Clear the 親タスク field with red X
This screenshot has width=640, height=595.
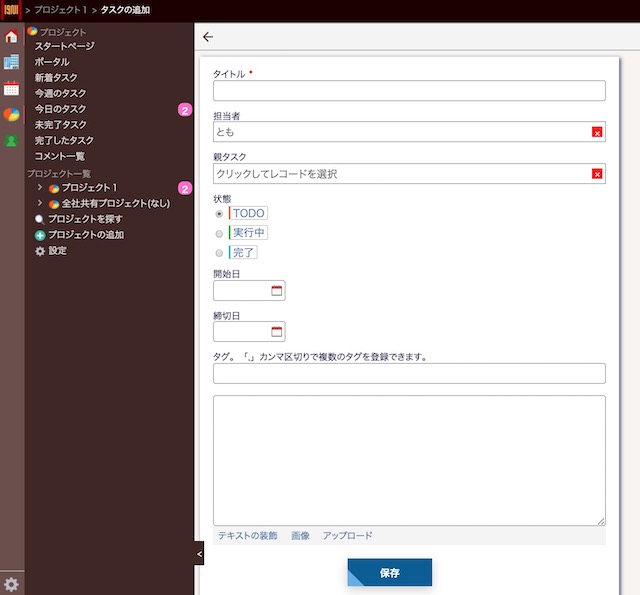pos(597,174)
